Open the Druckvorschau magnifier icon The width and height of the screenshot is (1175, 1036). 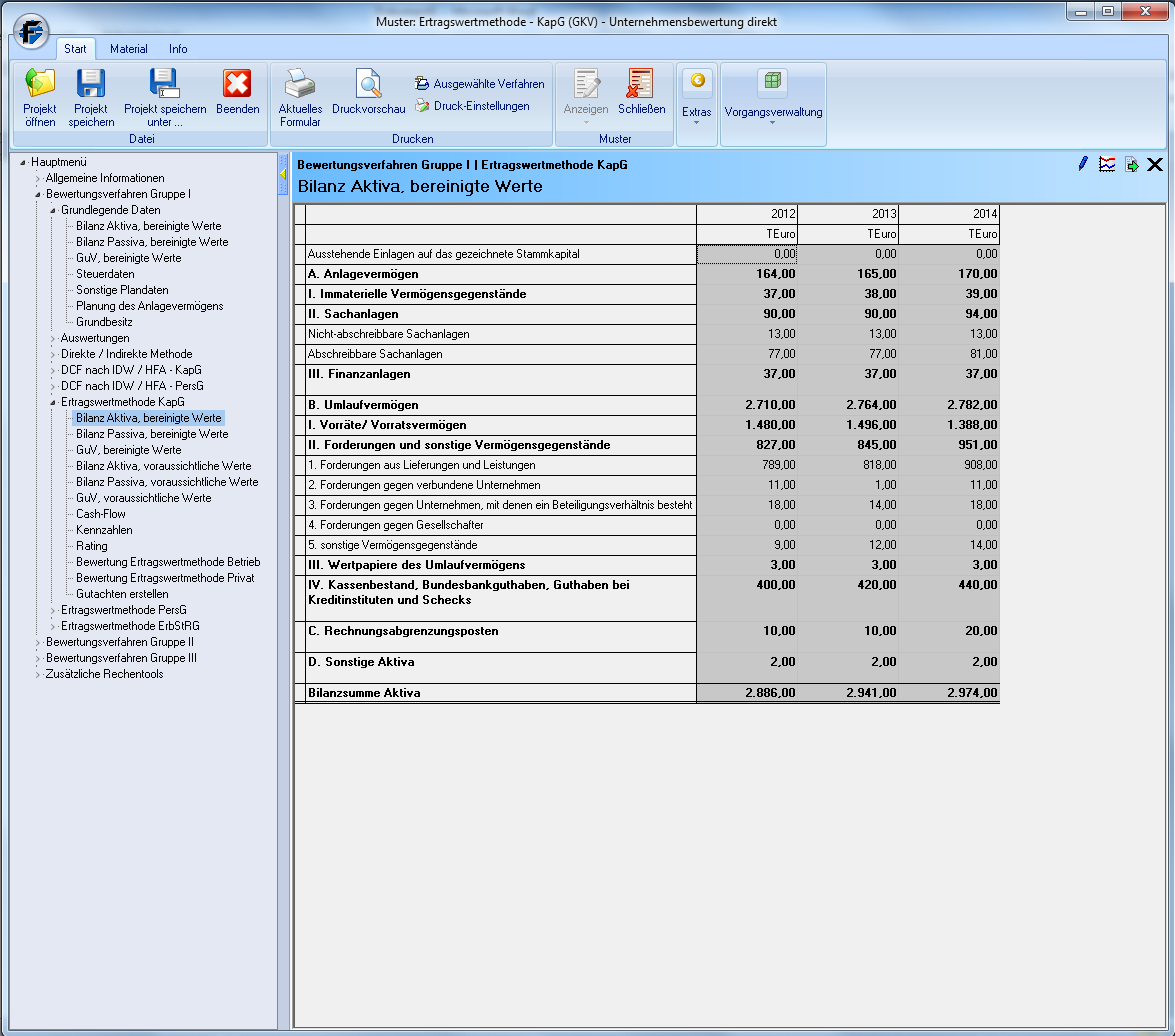pos(368,83)
